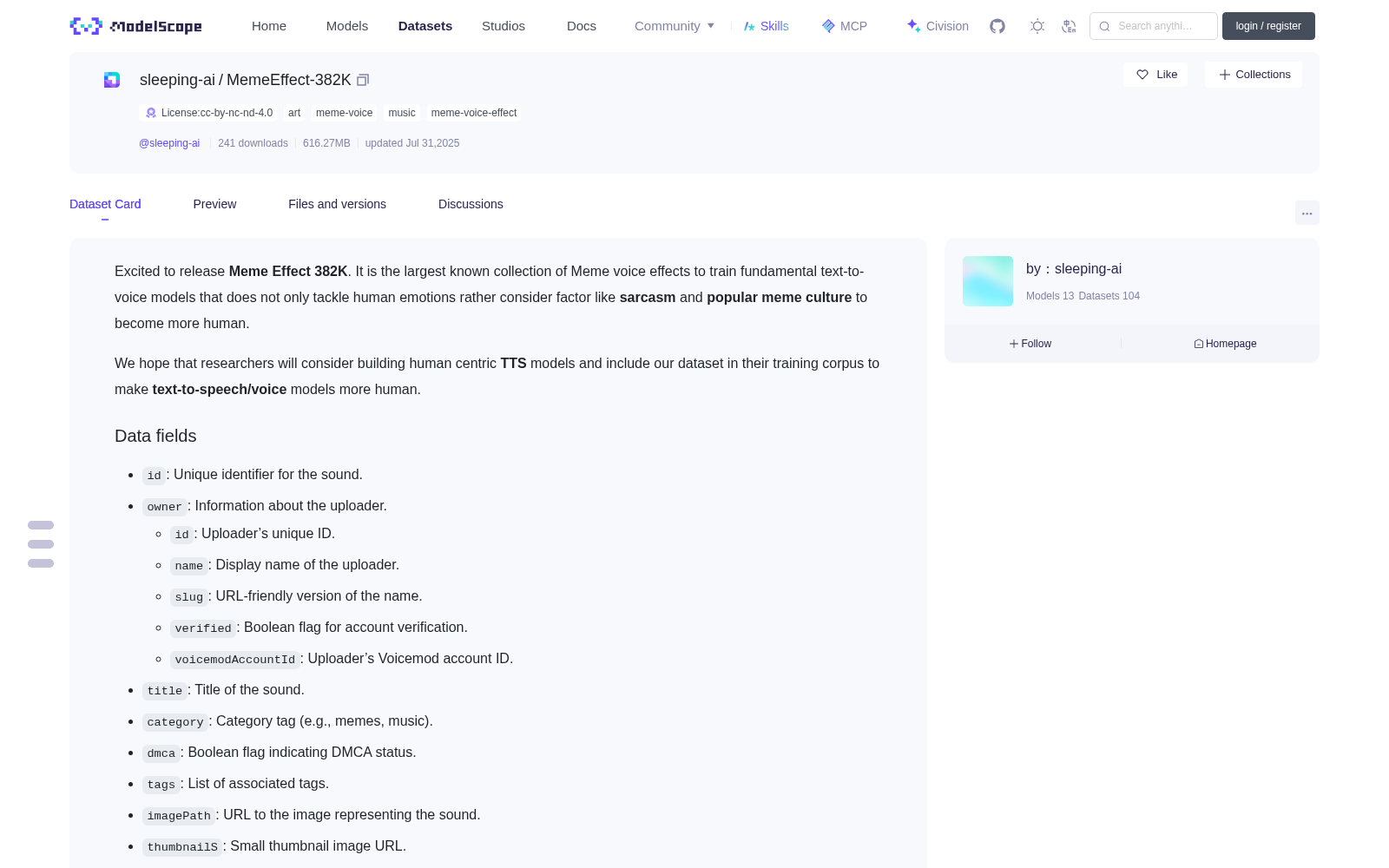Click the 'title' field code

click(x=165, y=691)
